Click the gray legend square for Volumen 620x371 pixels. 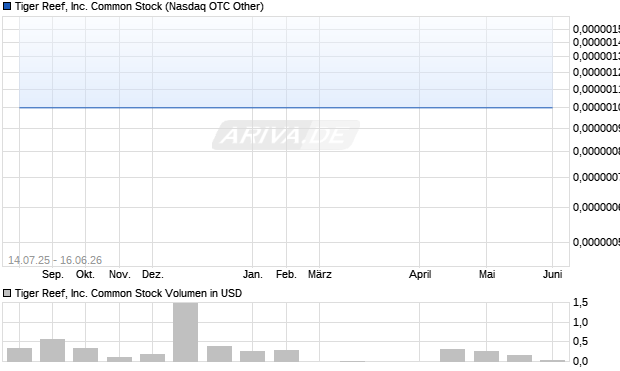[7, 293]
